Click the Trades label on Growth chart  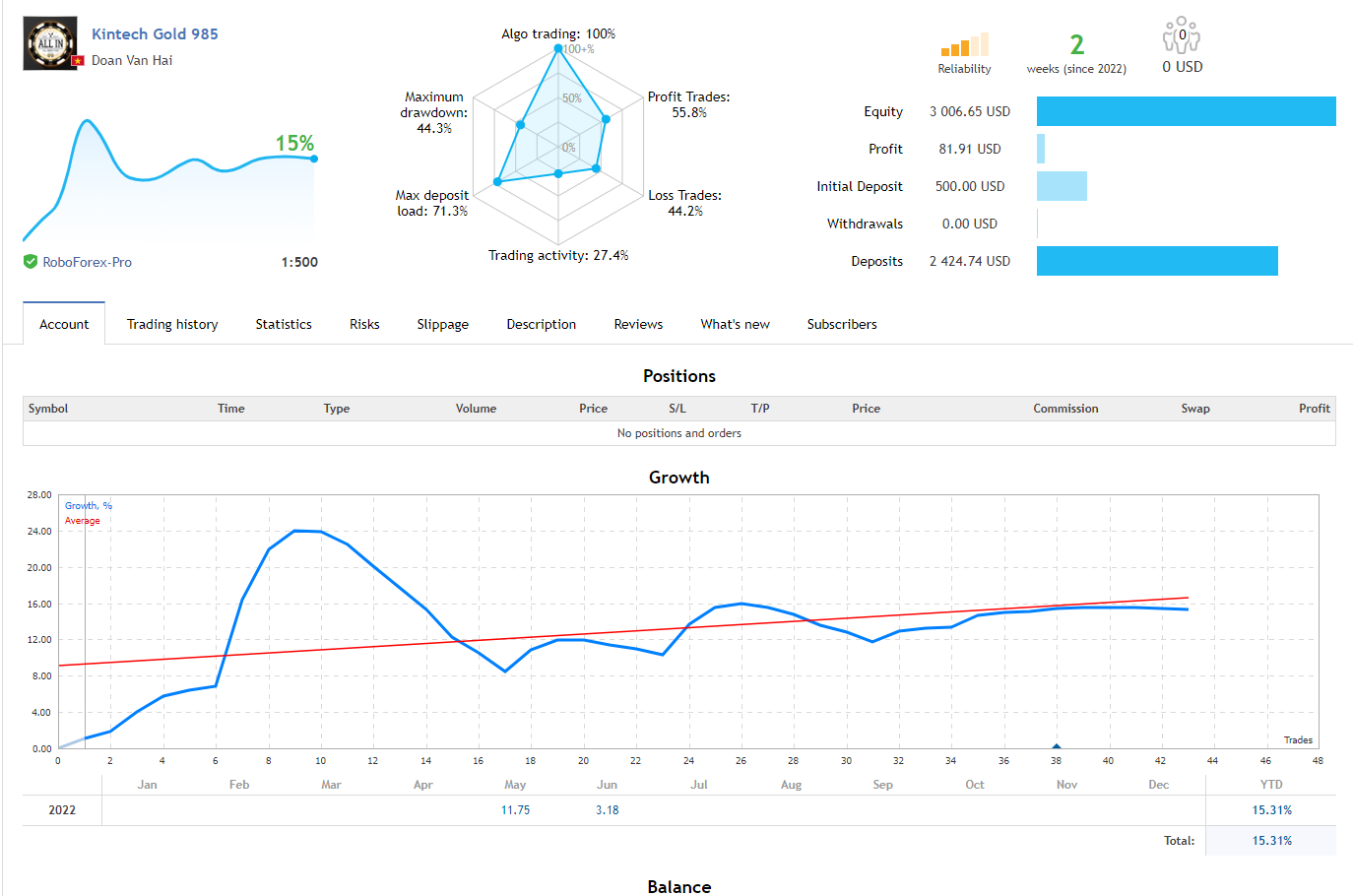coord(1298,740)
